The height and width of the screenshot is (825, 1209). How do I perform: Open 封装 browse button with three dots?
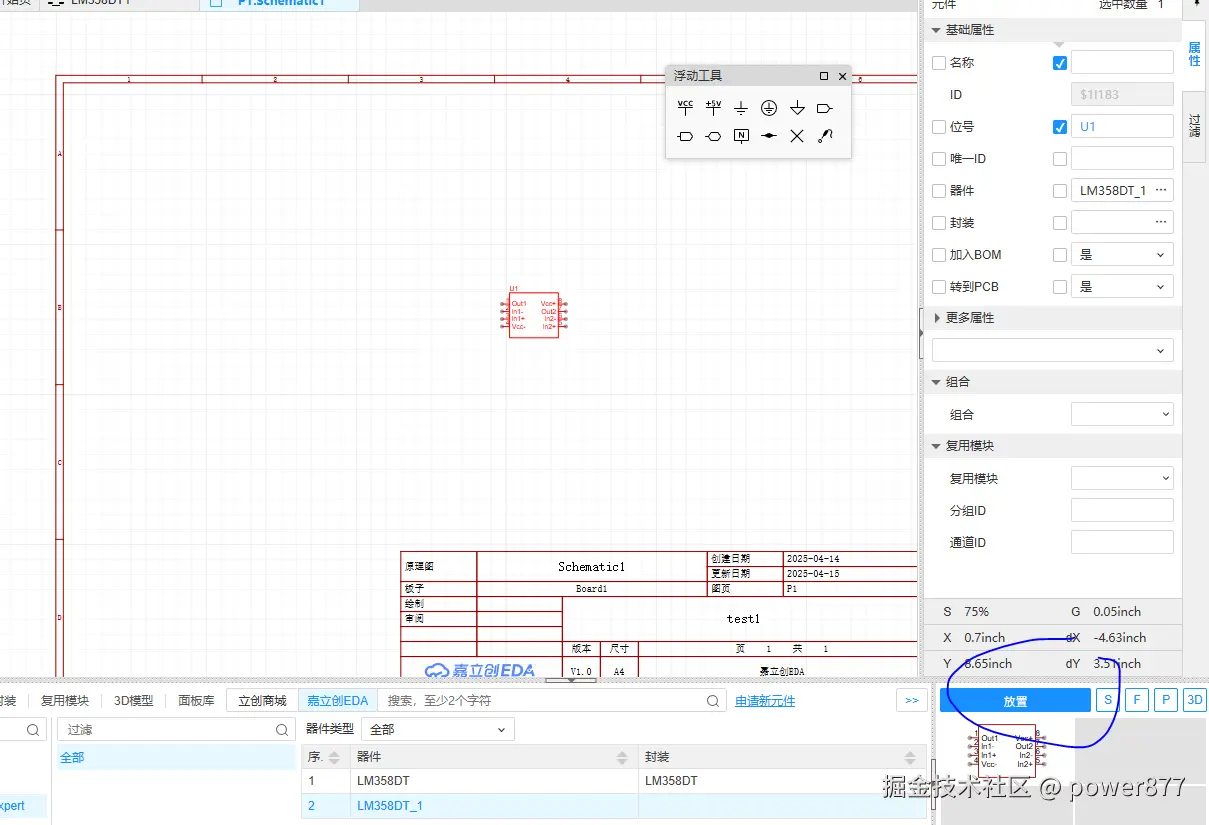pos(1161,222)
